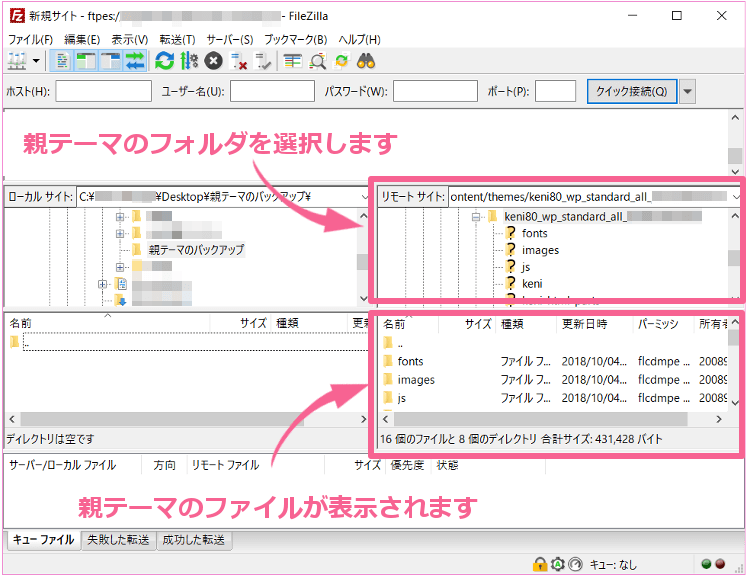Open the ヘルプ(H) menu
748x577 pixels.
pyautogui.click(x=359, y=40)
